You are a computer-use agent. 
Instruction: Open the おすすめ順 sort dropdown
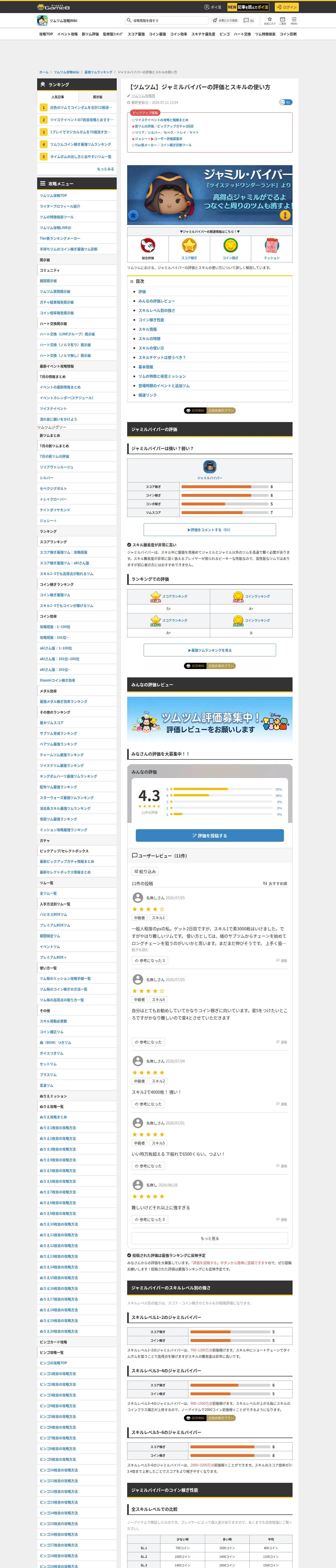[275, 884]
